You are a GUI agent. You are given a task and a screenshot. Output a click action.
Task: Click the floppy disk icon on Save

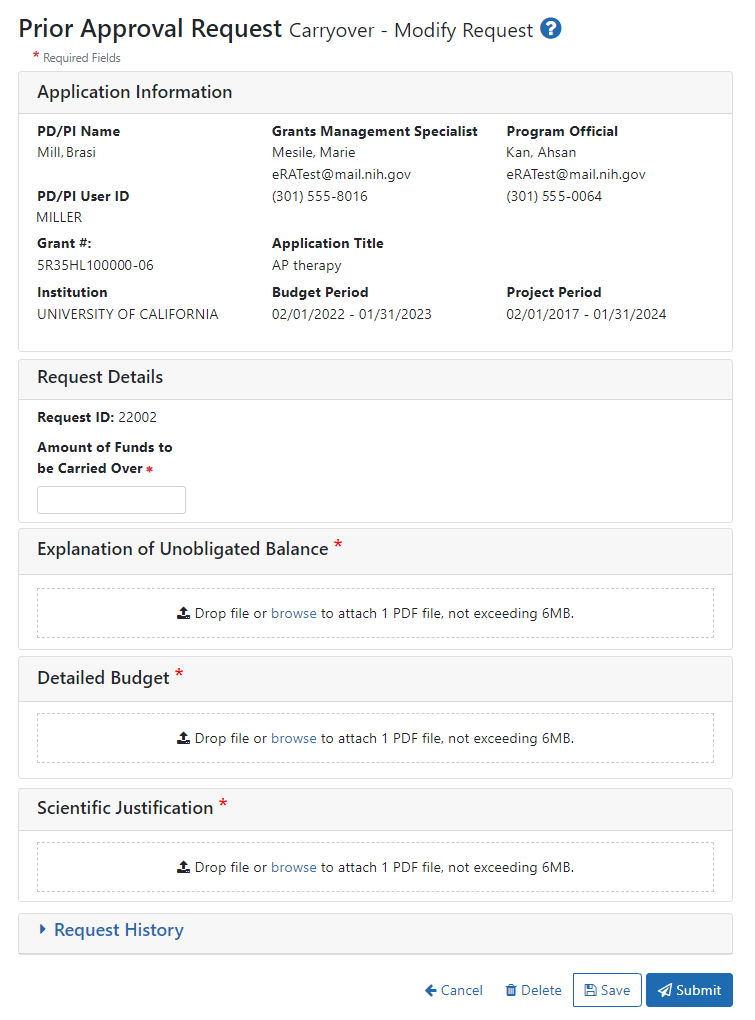tap(591, 990)
